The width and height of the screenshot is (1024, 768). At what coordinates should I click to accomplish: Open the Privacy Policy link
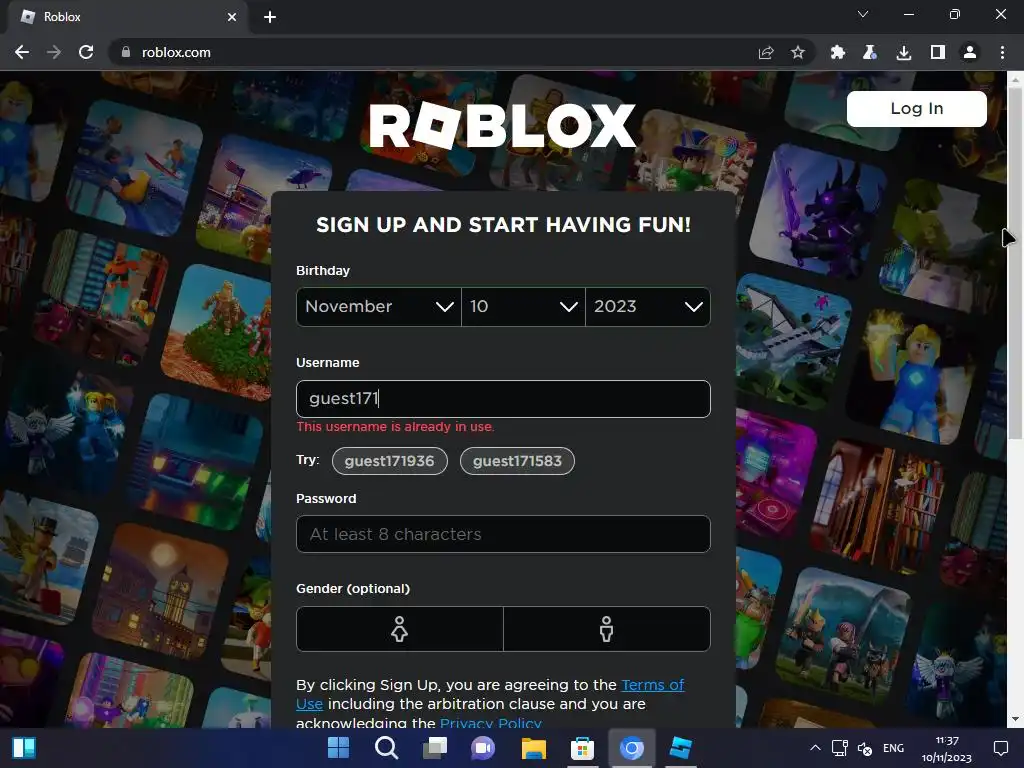click(490, 722)
